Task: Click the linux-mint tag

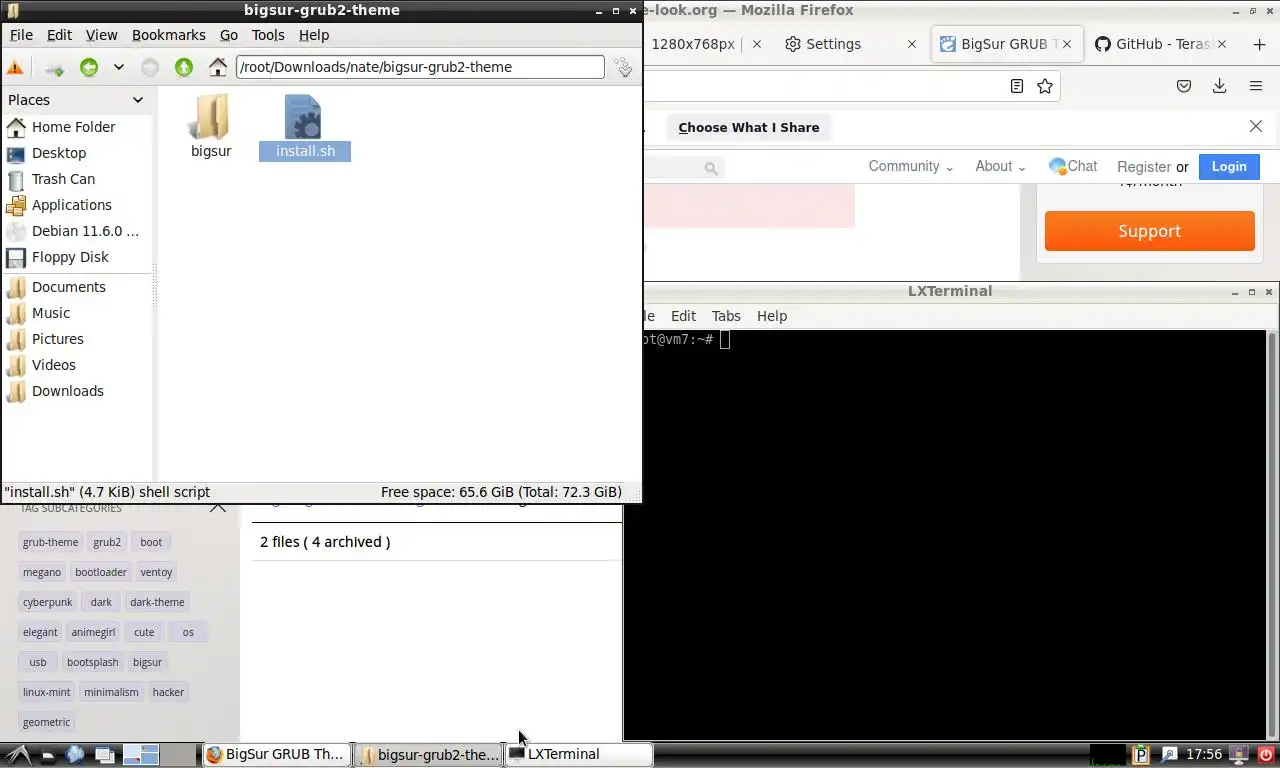Action: pyautogui.click(x=47, y=692)
